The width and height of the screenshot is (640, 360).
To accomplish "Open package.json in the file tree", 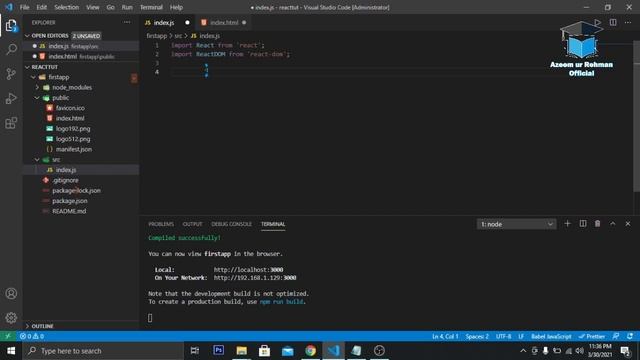I will coord(69,201).
